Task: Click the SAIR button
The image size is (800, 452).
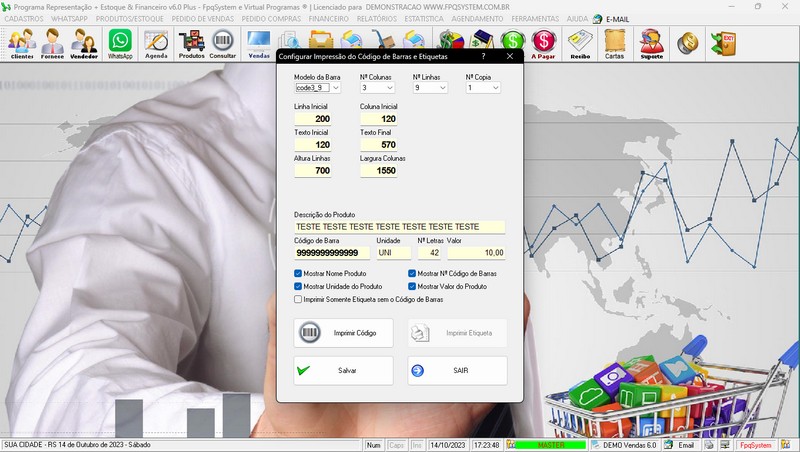Action: tap(457, 370)
